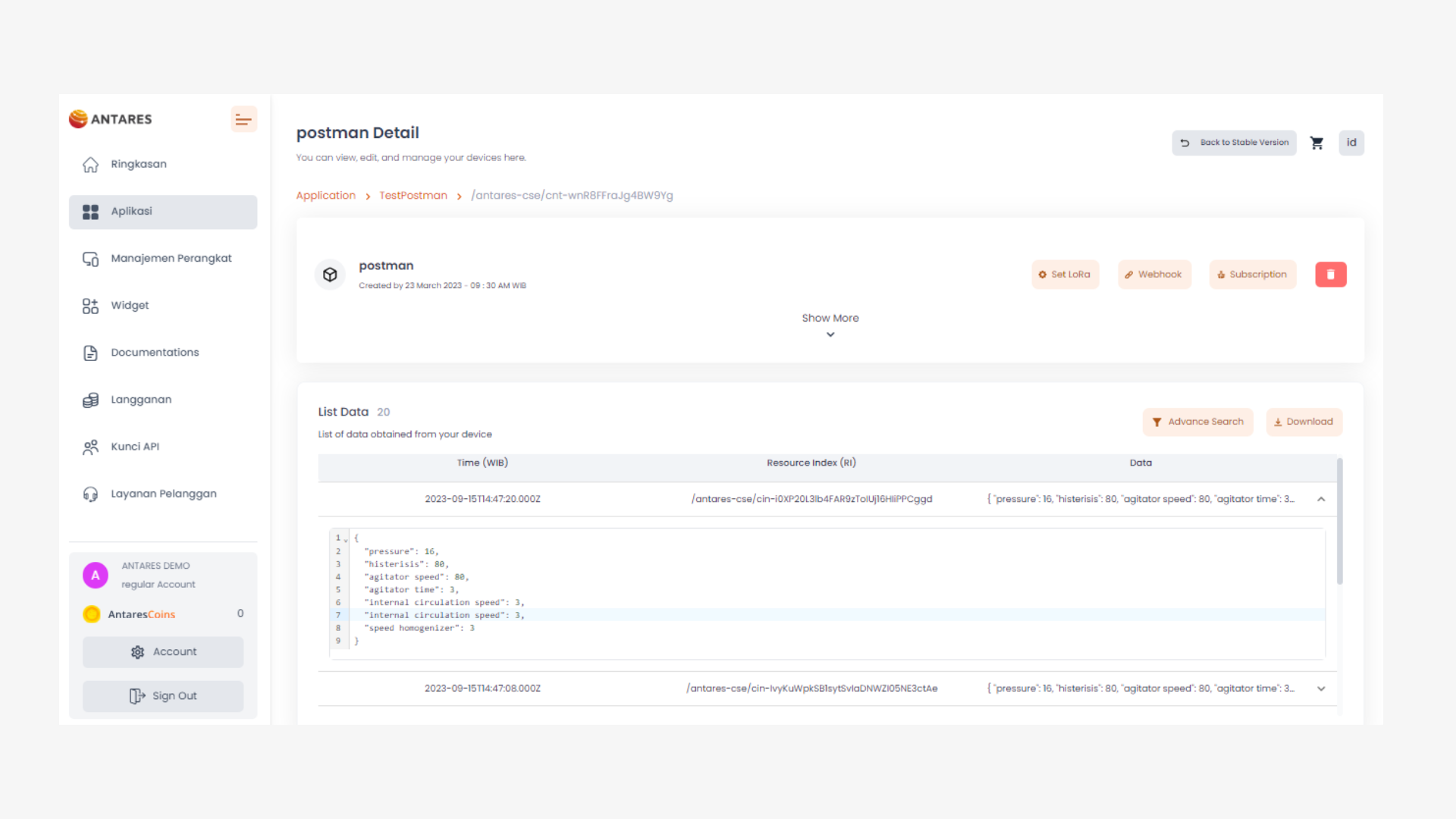Screen dimensions: 1456x819
Task: Go to Manajemen Perangkat menu
Action: (x=171, y=259)
